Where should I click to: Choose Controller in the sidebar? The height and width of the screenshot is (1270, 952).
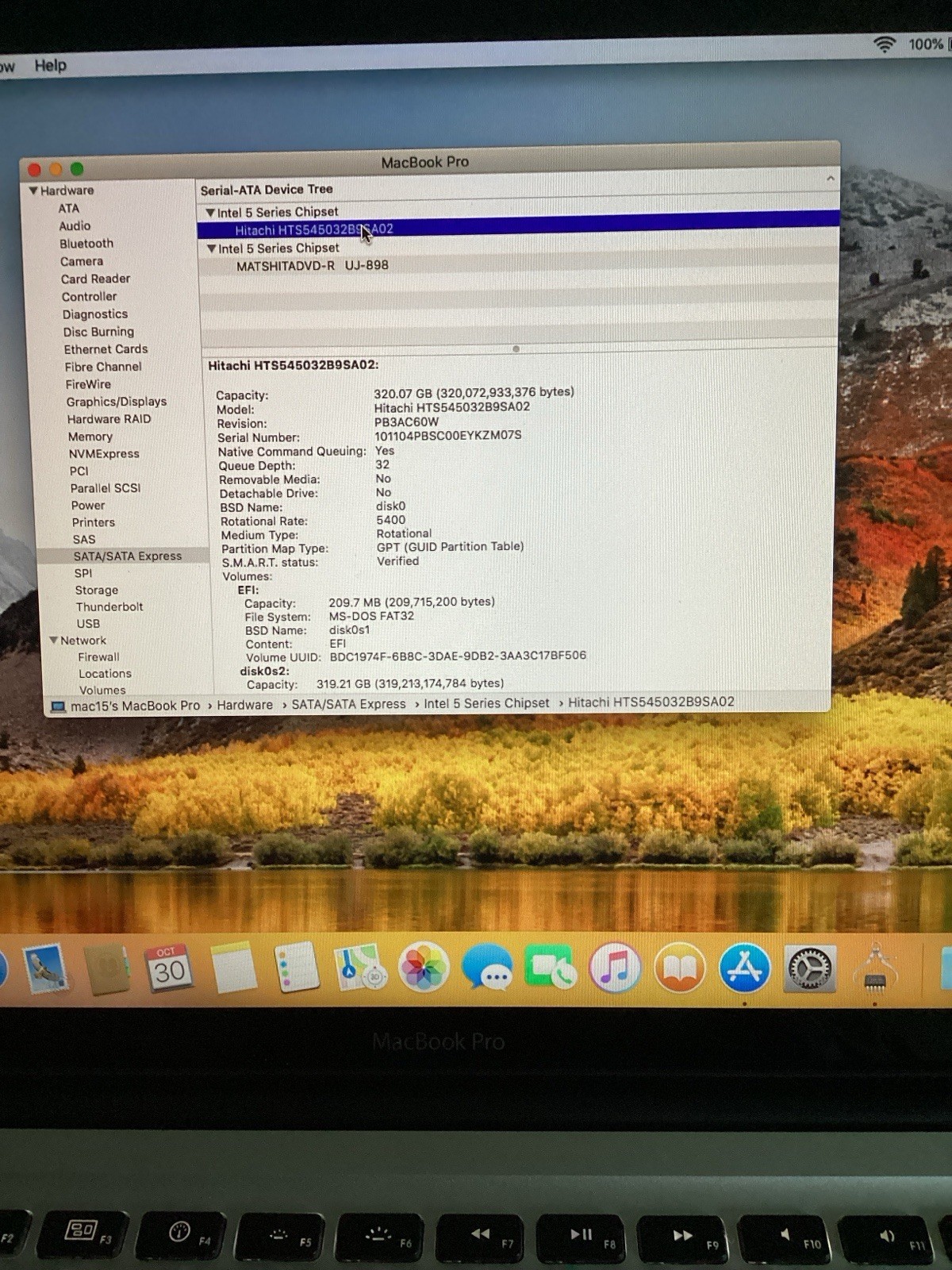pyautogui.click(x=89, y=296)
